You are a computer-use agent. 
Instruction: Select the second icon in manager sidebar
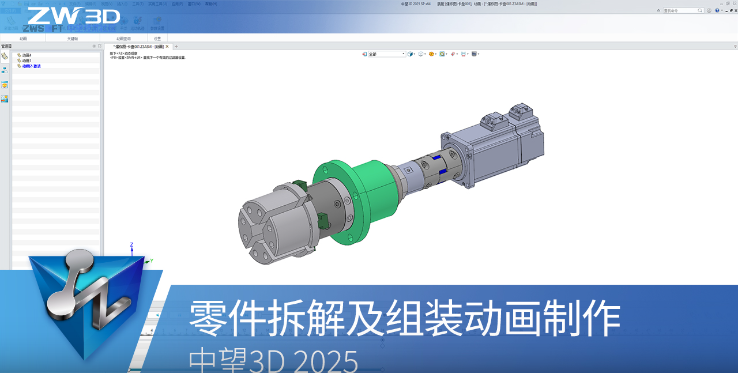click(5, 70)
